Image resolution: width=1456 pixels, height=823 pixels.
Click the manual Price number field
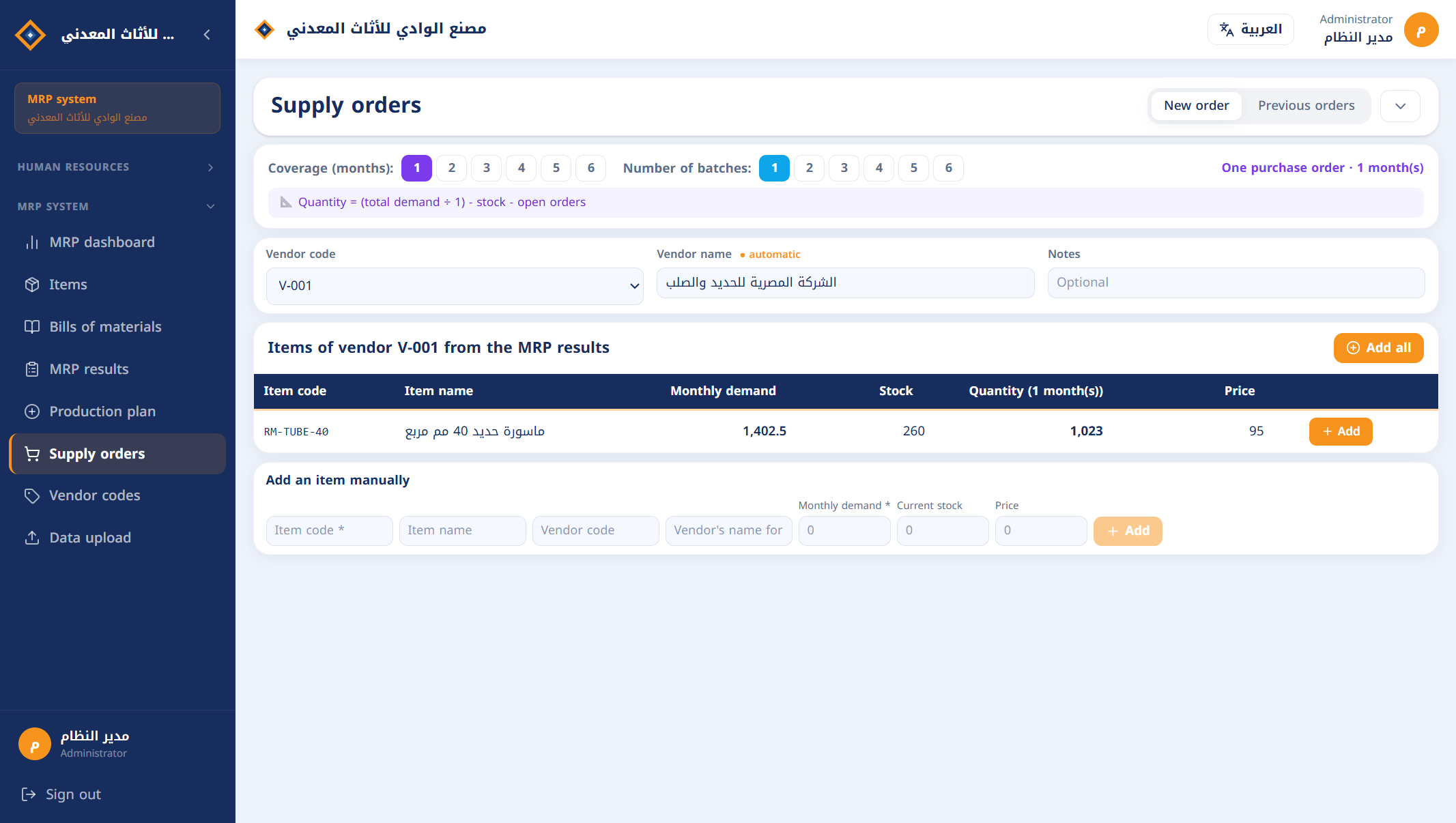point(1040,531)
